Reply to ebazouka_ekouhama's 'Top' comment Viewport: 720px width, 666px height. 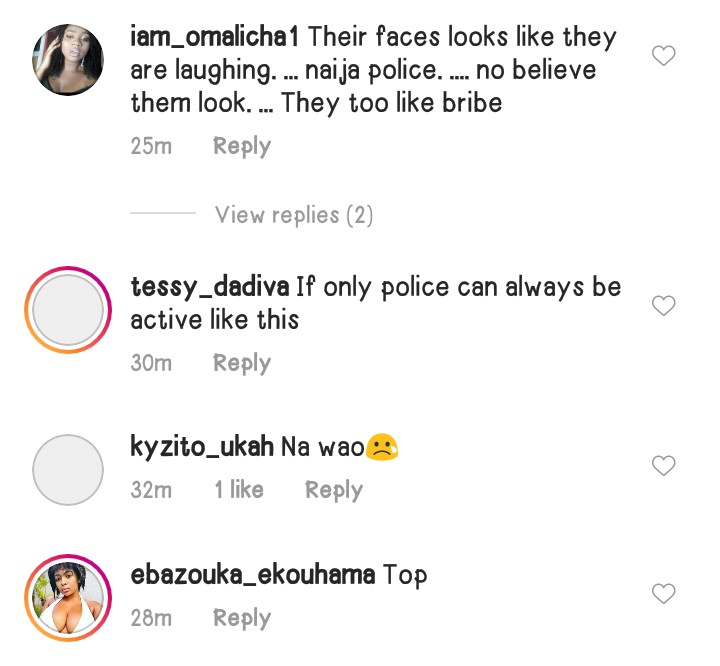[x=242, y=618]
